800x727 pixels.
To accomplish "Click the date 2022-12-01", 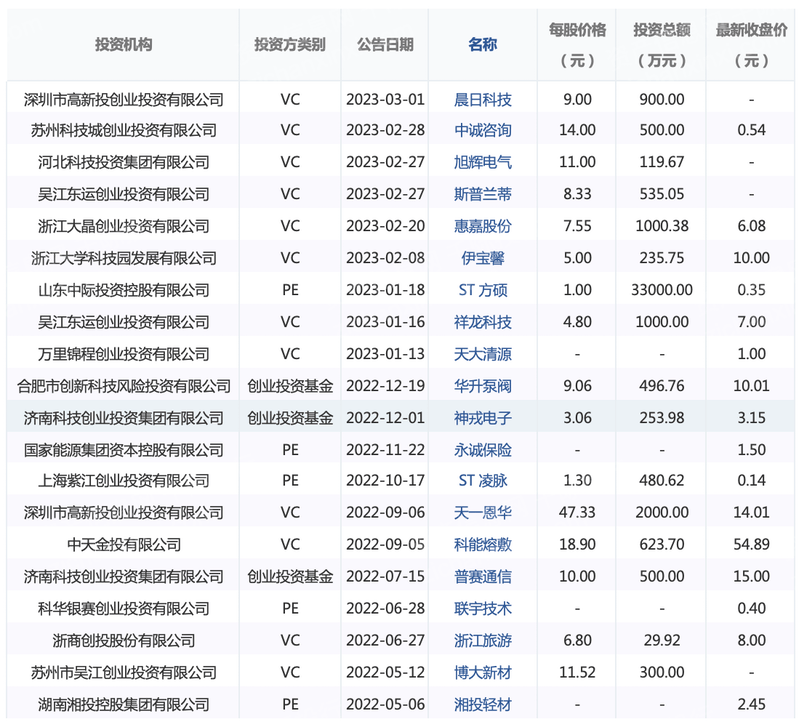I will click(385, 418).
